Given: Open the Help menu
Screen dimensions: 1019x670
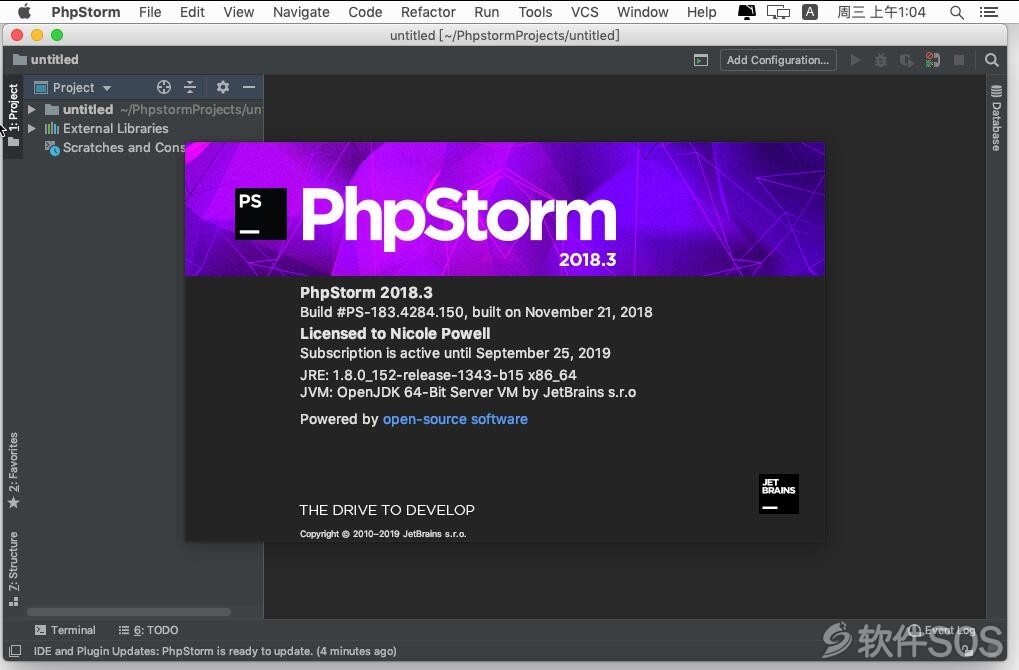Looking at the screenshot, I should click(x=702, y=12).
